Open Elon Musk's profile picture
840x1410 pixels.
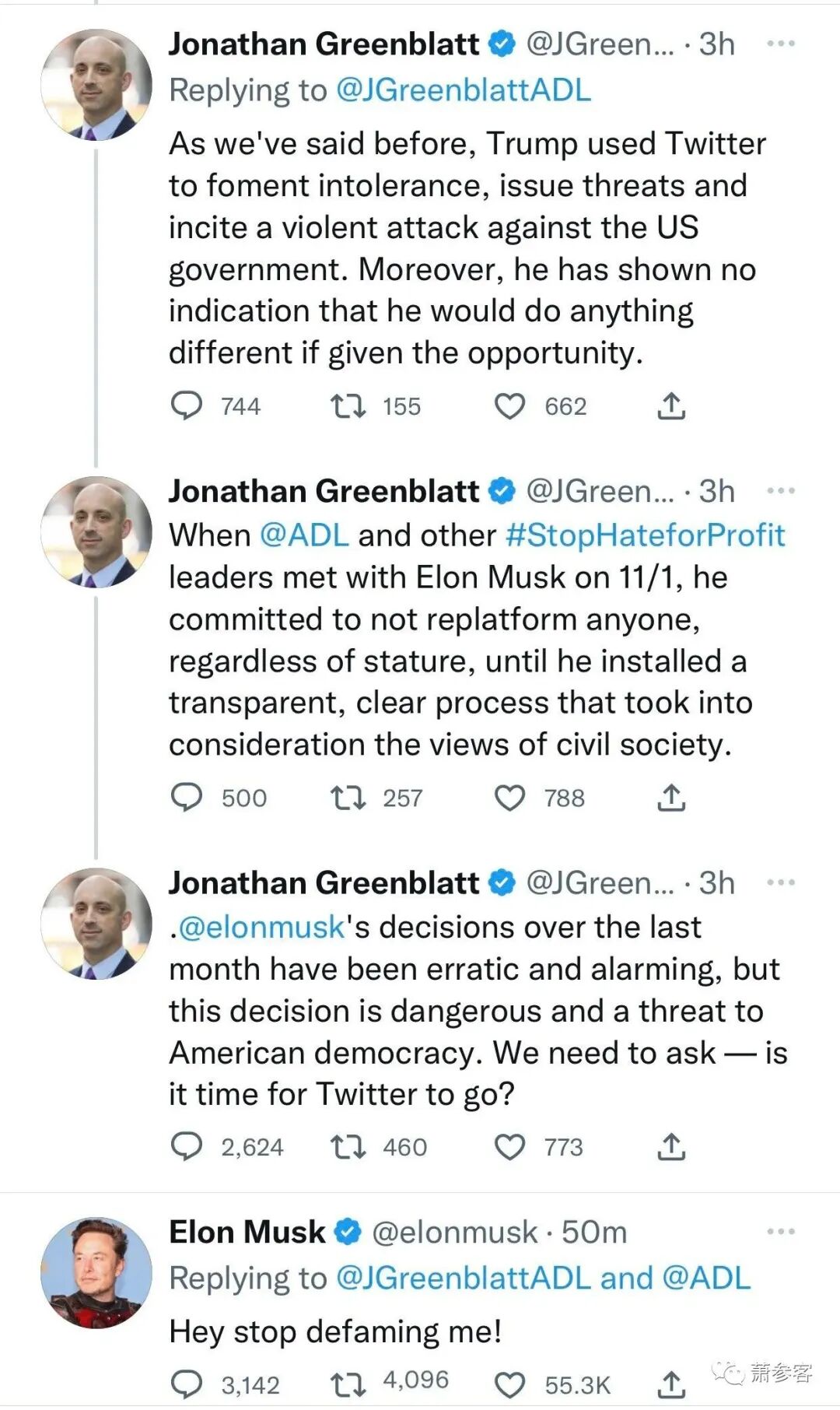click(x=96, y=1273)
